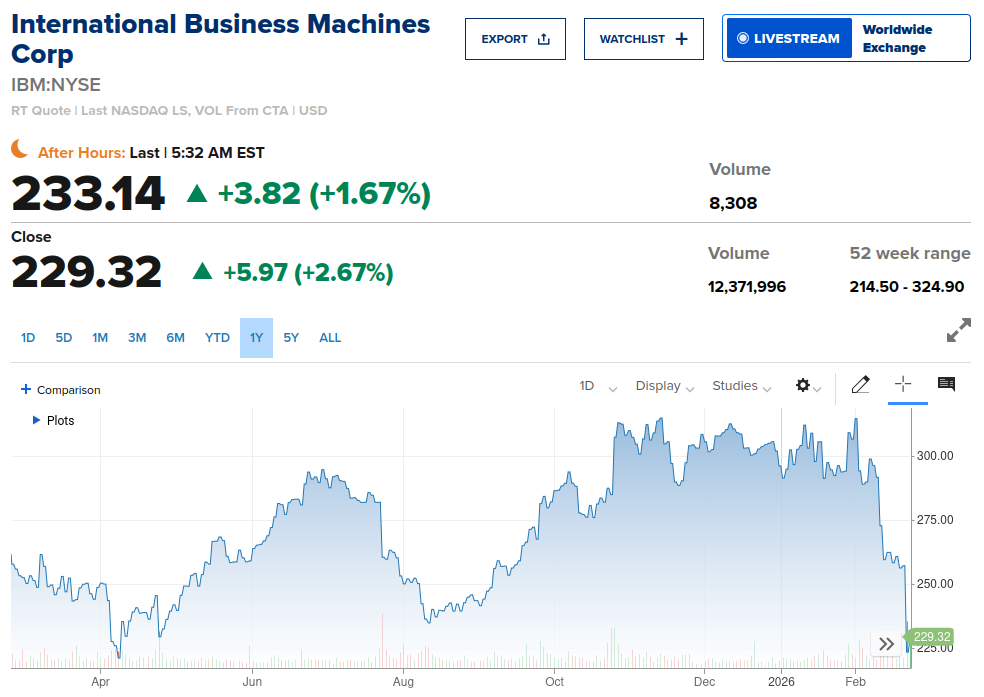Select the 5Y time range tab
The width and height of the screenshot is (984, 697).
(x=291, y=338)
